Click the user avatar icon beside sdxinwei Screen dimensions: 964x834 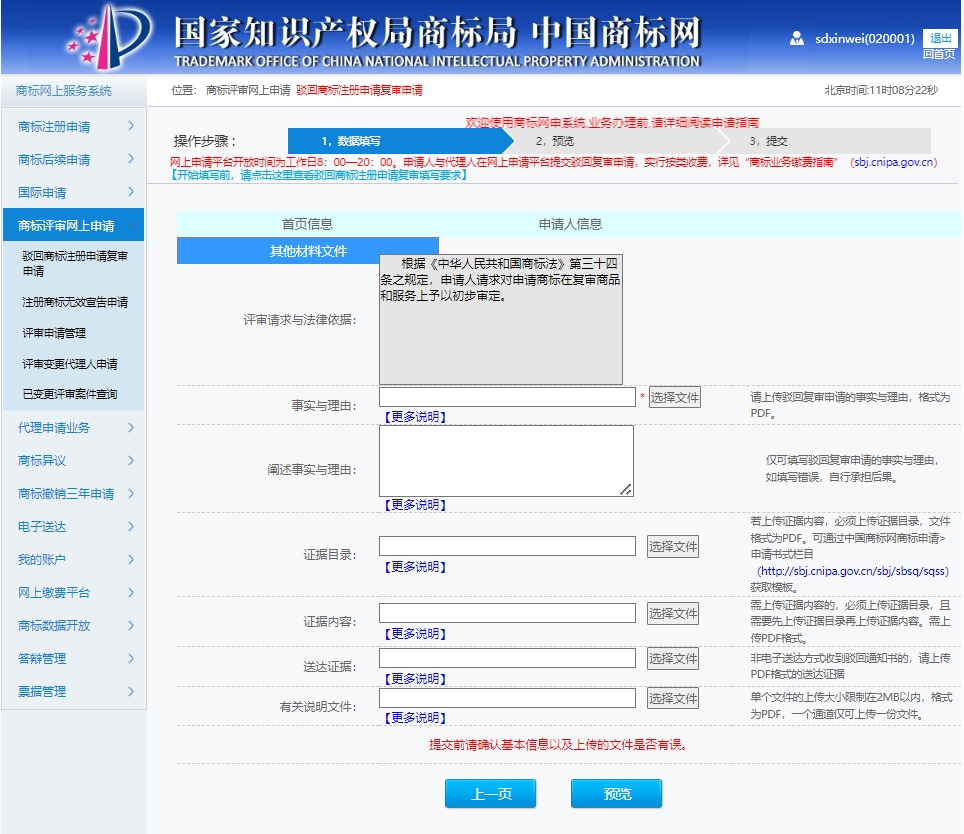point(796,38)
